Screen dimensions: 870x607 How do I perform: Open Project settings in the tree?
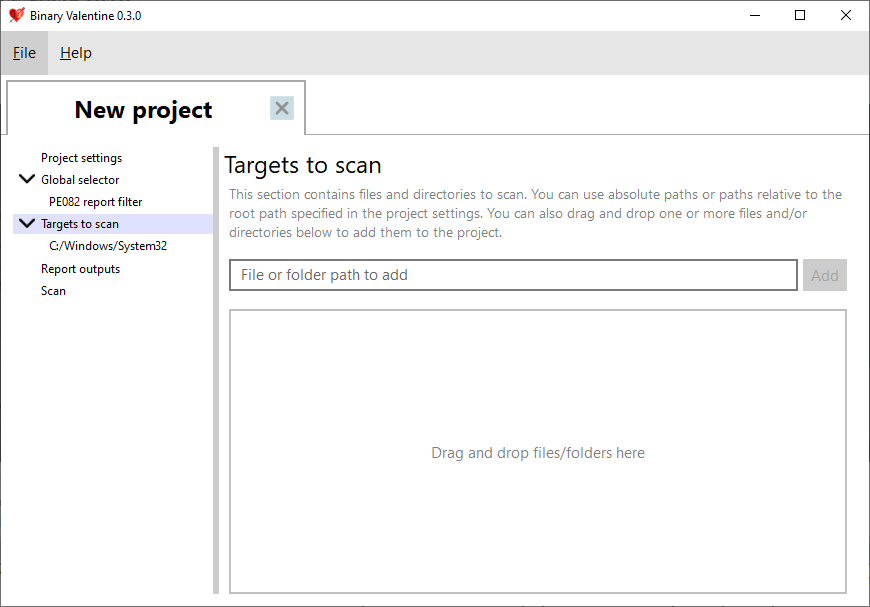82,158
